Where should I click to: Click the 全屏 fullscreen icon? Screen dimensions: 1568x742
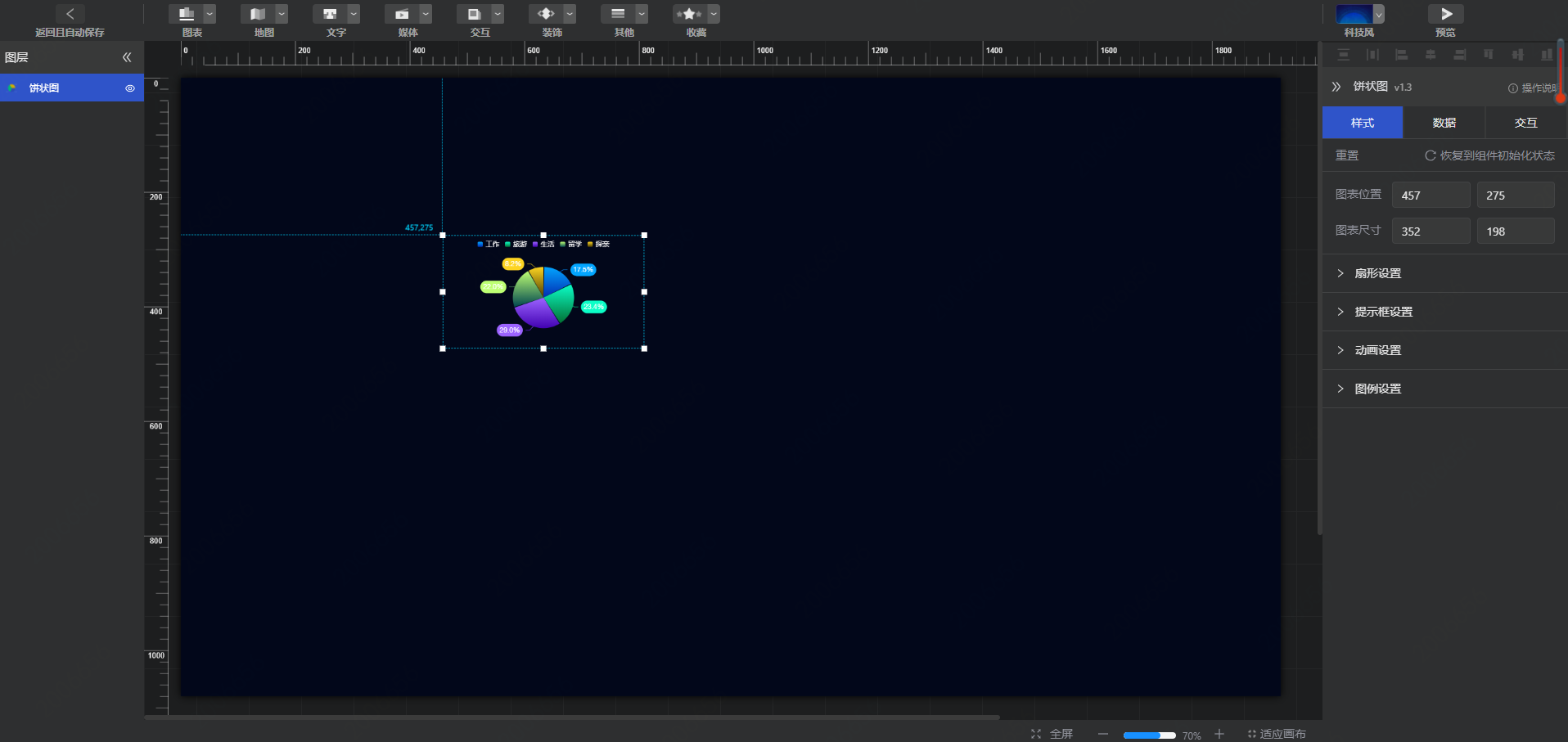pyautogui.click(x=1036, y=734)
